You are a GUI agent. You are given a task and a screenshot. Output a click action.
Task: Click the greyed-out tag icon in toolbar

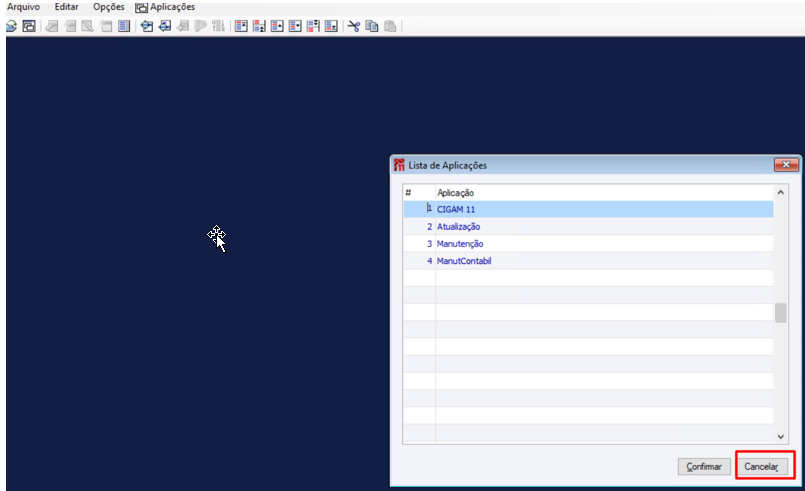point(201,26)
